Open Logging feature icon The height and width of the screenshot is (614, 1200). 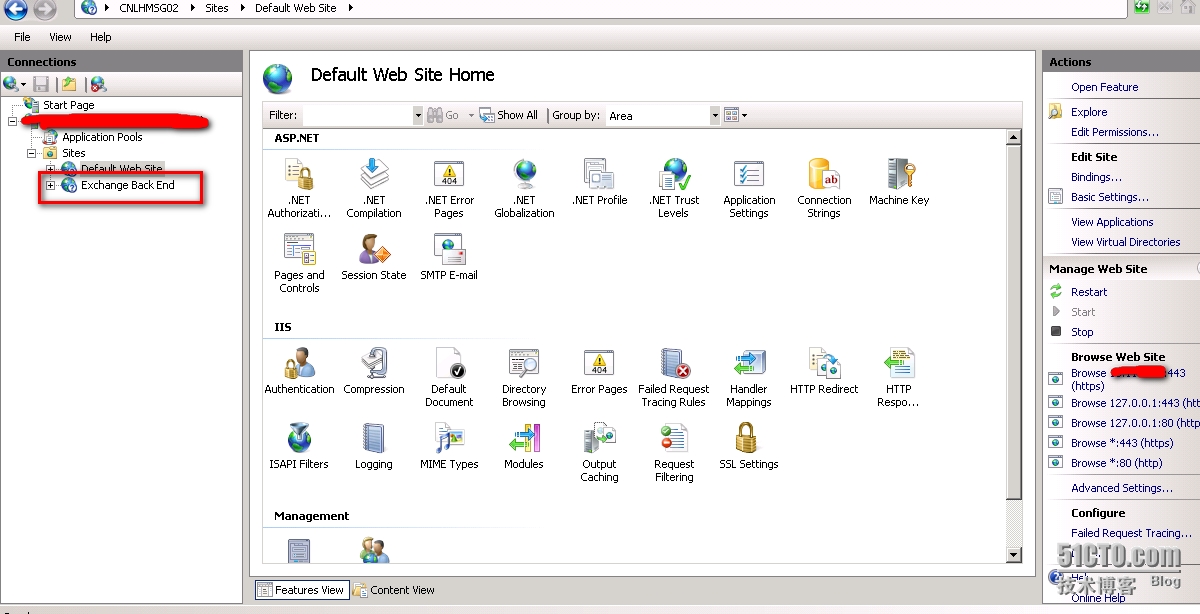(374, 446)
